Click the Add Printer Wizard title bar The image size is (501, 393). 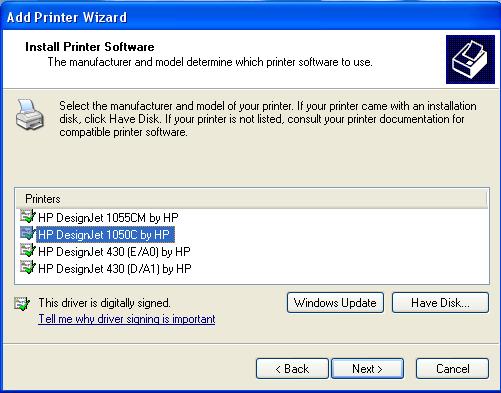click(x=250, y=17)
